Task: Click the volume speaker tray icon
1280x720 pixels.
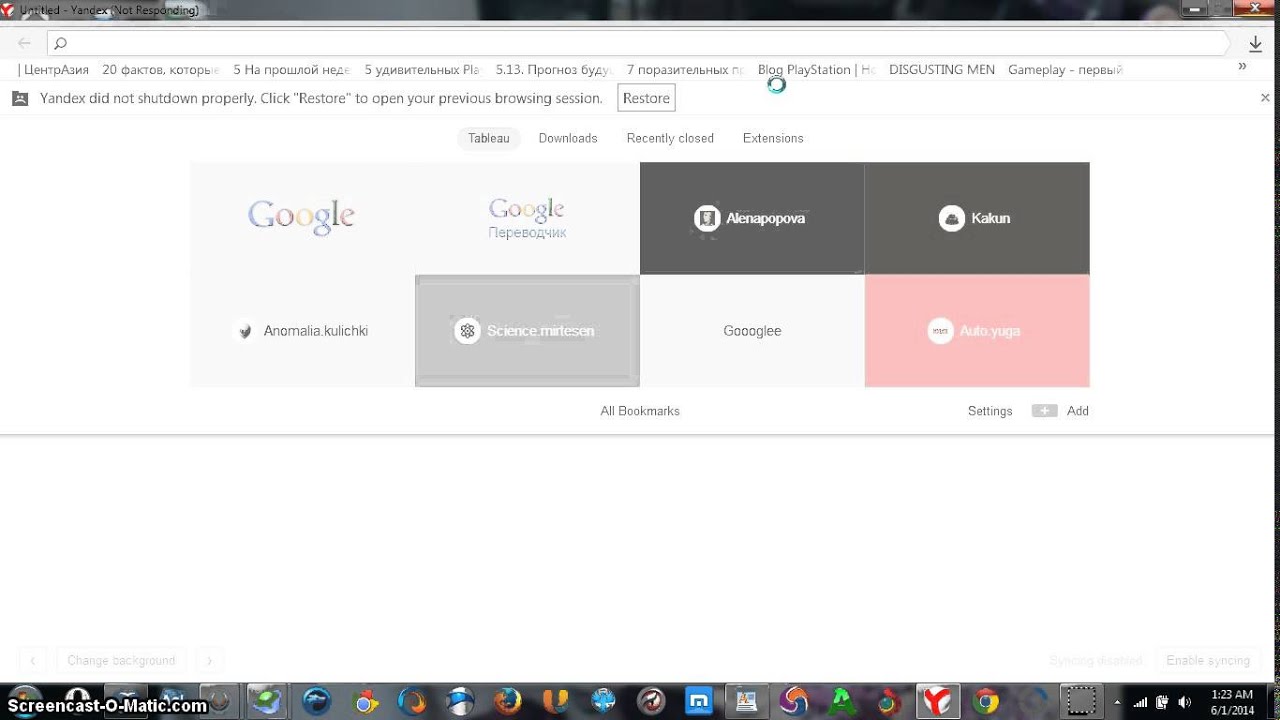Action: tap(1185, 701)
